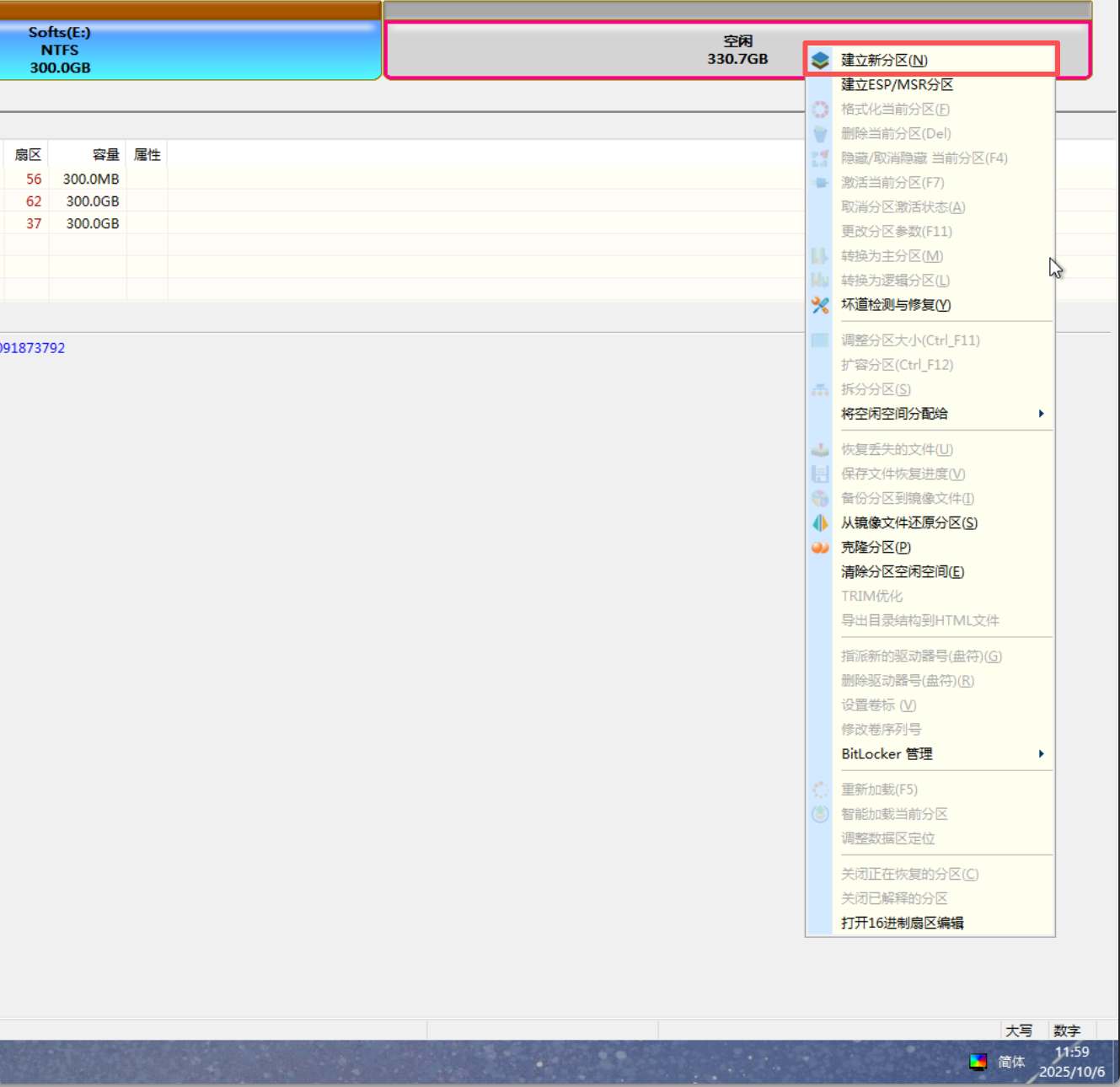The width and height of the screenshot is (1120, 1087).
Task: Open the 简体 input method indicator
Action: (1010, 1062)
